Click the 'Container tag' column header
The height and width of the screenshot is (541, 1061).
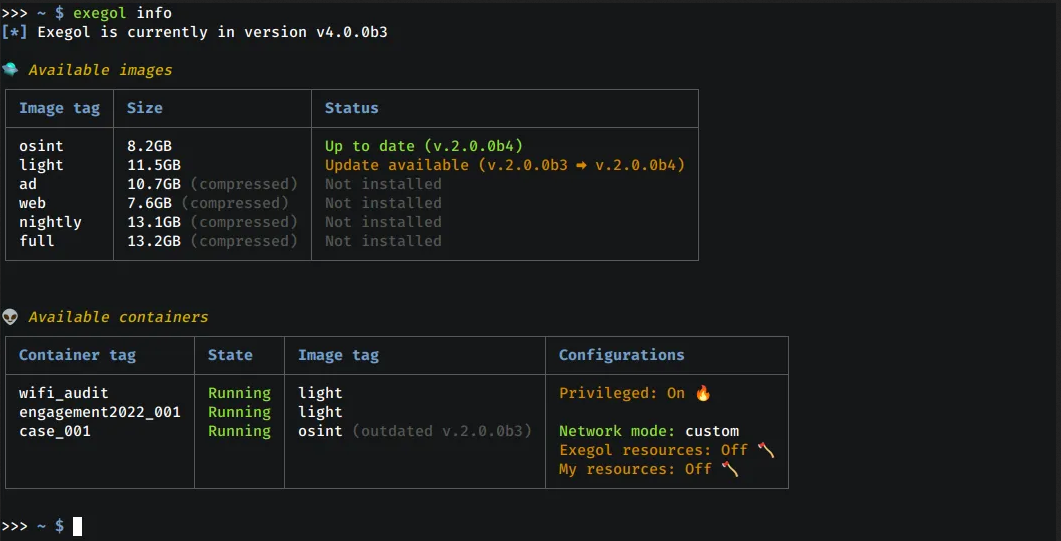point(77,355)
